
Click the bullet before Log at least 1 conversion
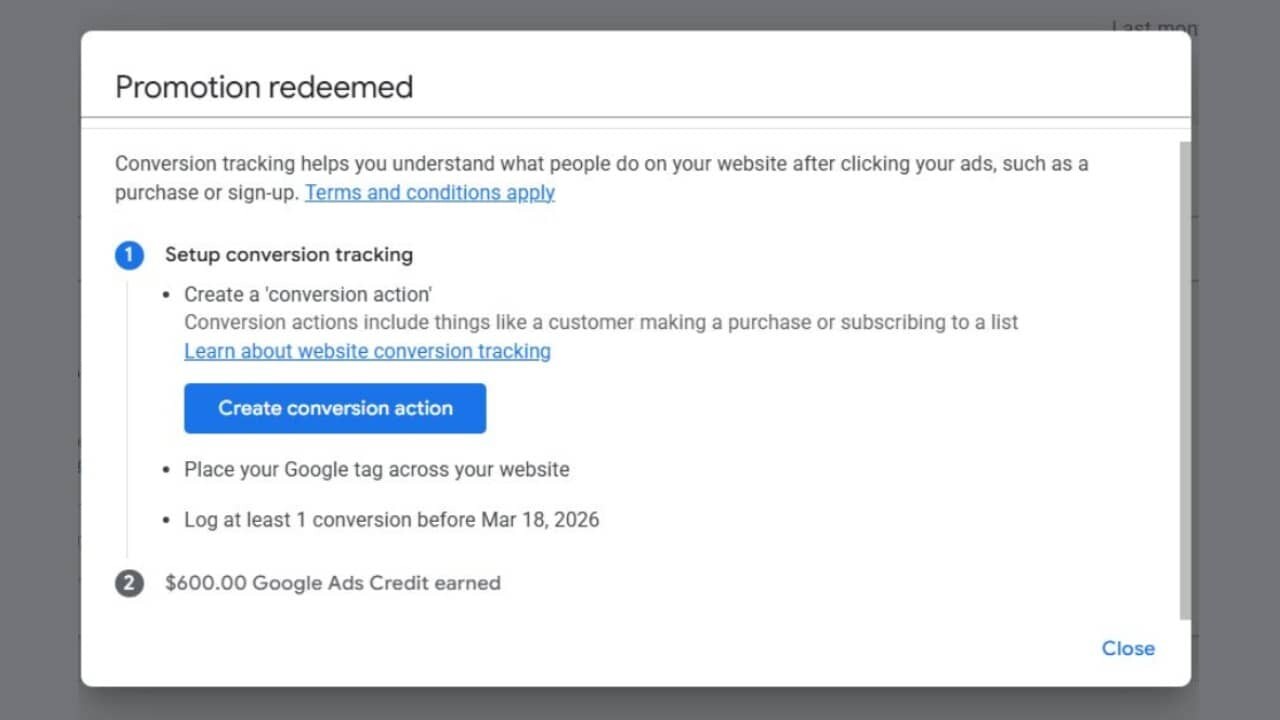point(166,521)
